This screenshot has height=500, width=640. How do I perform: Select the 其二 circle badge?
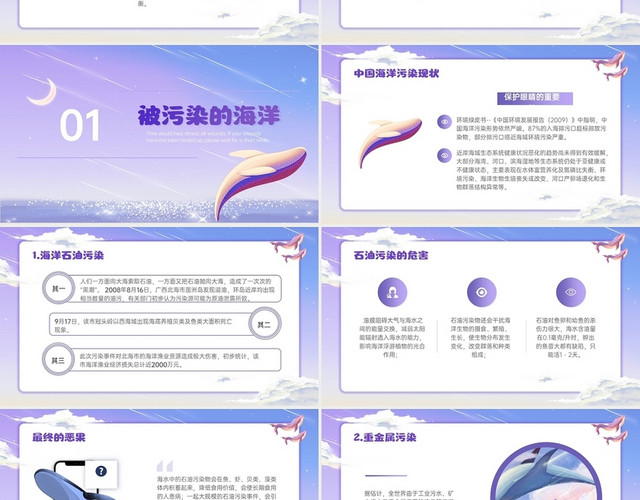click(264, 324)
